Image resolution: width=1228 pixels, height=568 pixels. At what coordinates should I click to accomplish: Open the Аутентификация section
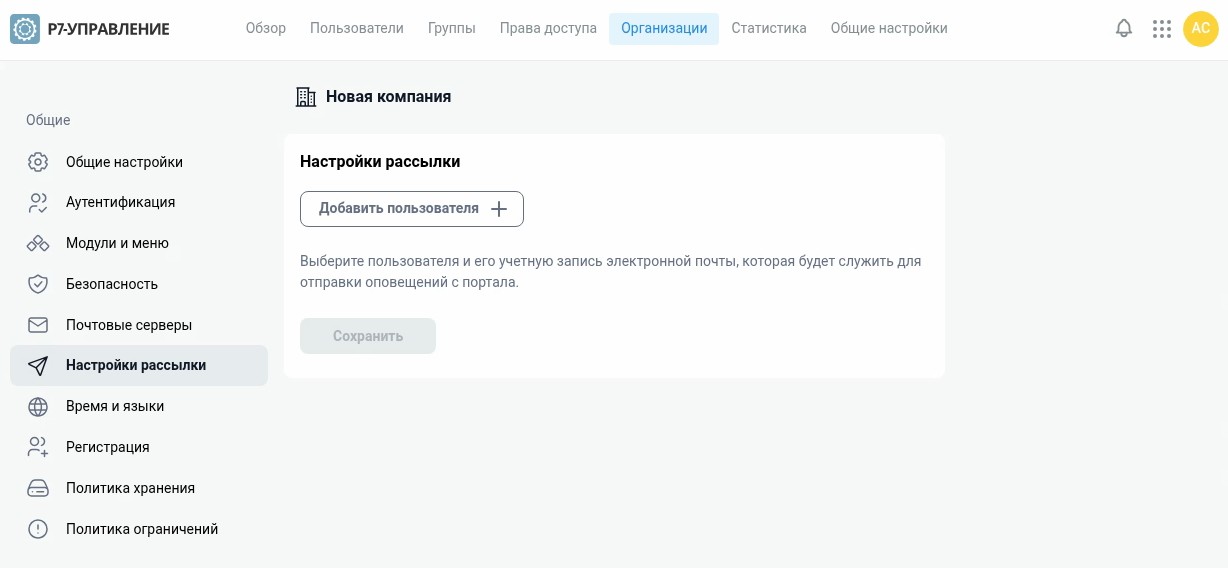coord(139,202)
